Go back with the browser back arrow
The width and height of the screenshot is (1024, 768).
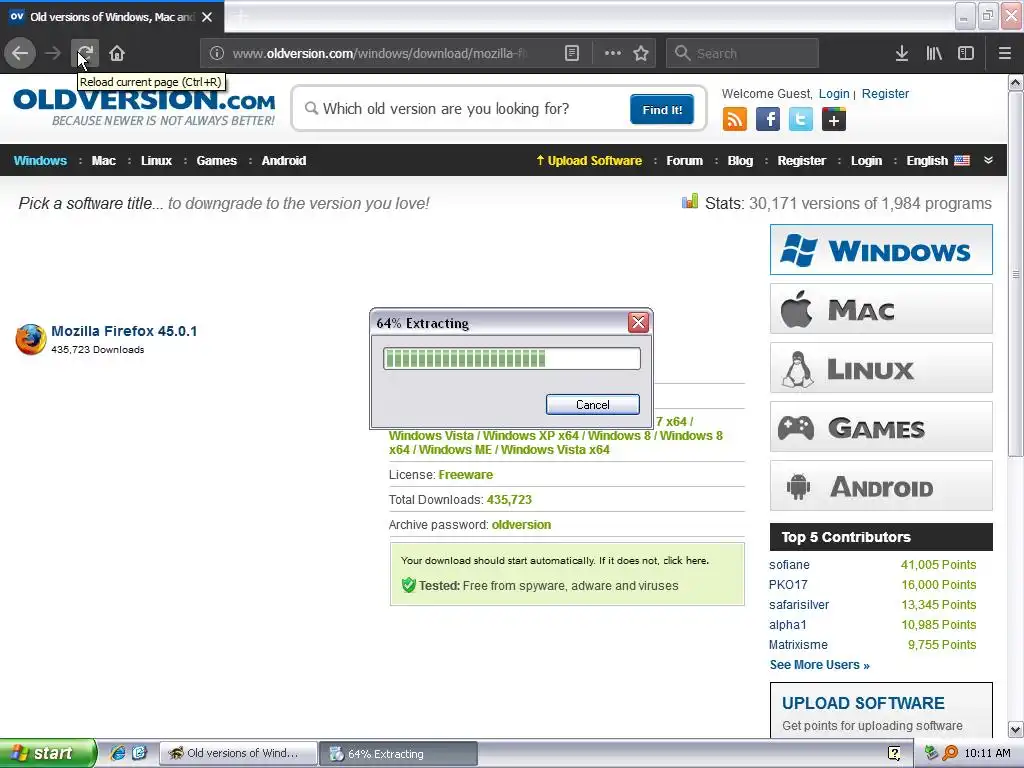20,53
